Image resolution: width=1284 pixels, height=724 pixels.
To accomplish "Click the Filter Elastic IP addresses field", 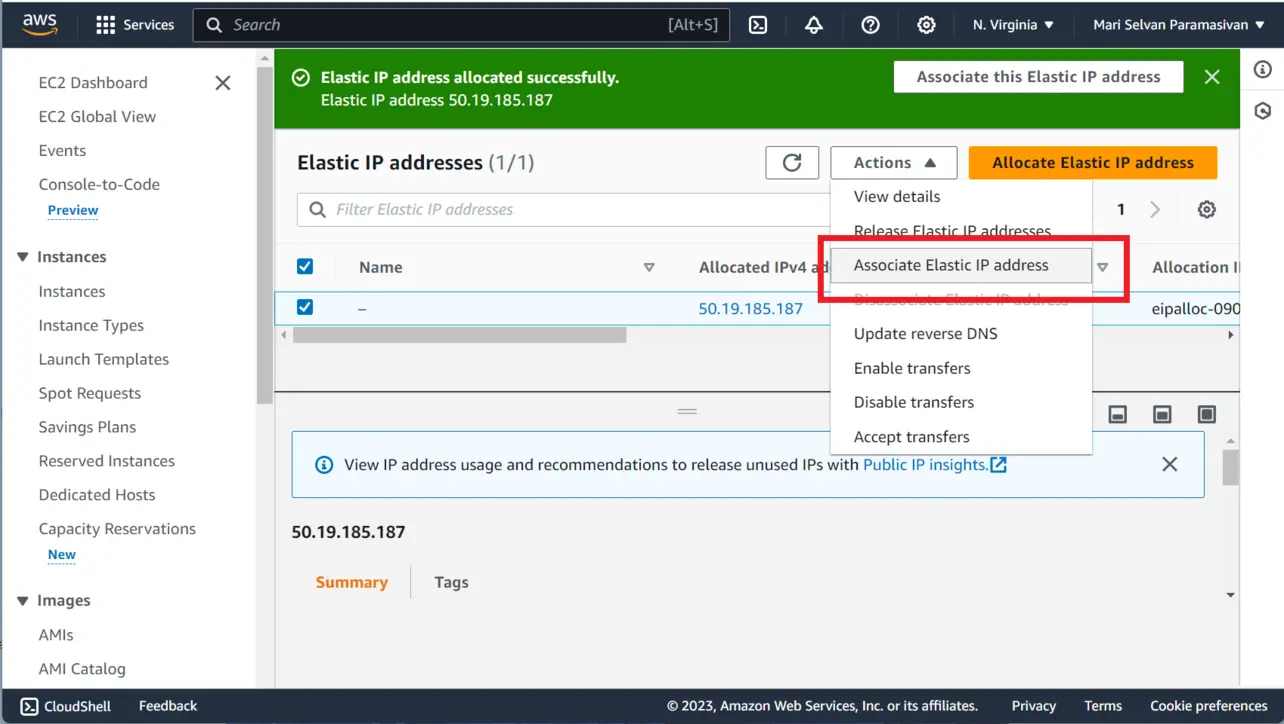I will click(565, 210).
